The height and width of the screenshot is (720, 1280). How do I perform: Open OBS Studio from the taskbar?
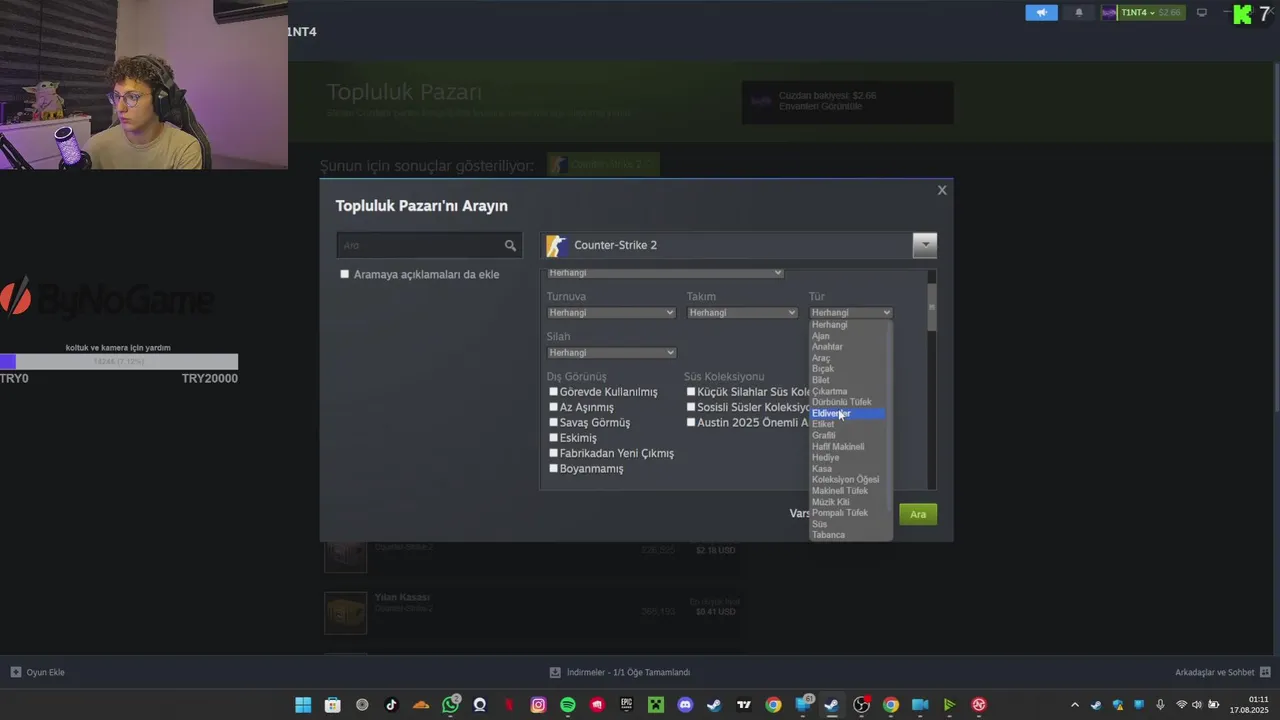862,705
